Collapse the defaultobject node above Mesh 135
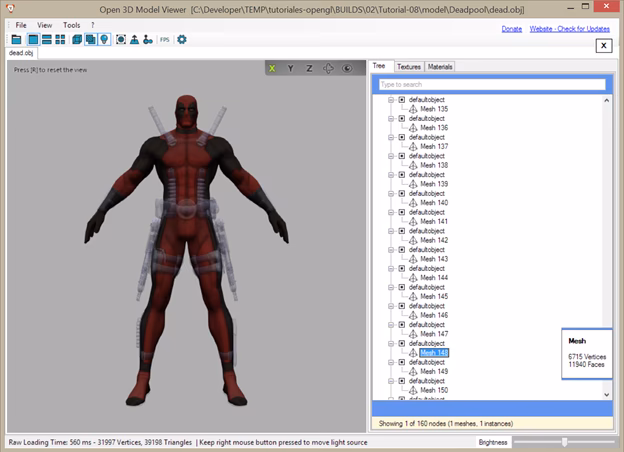 (x=391, y=100)
